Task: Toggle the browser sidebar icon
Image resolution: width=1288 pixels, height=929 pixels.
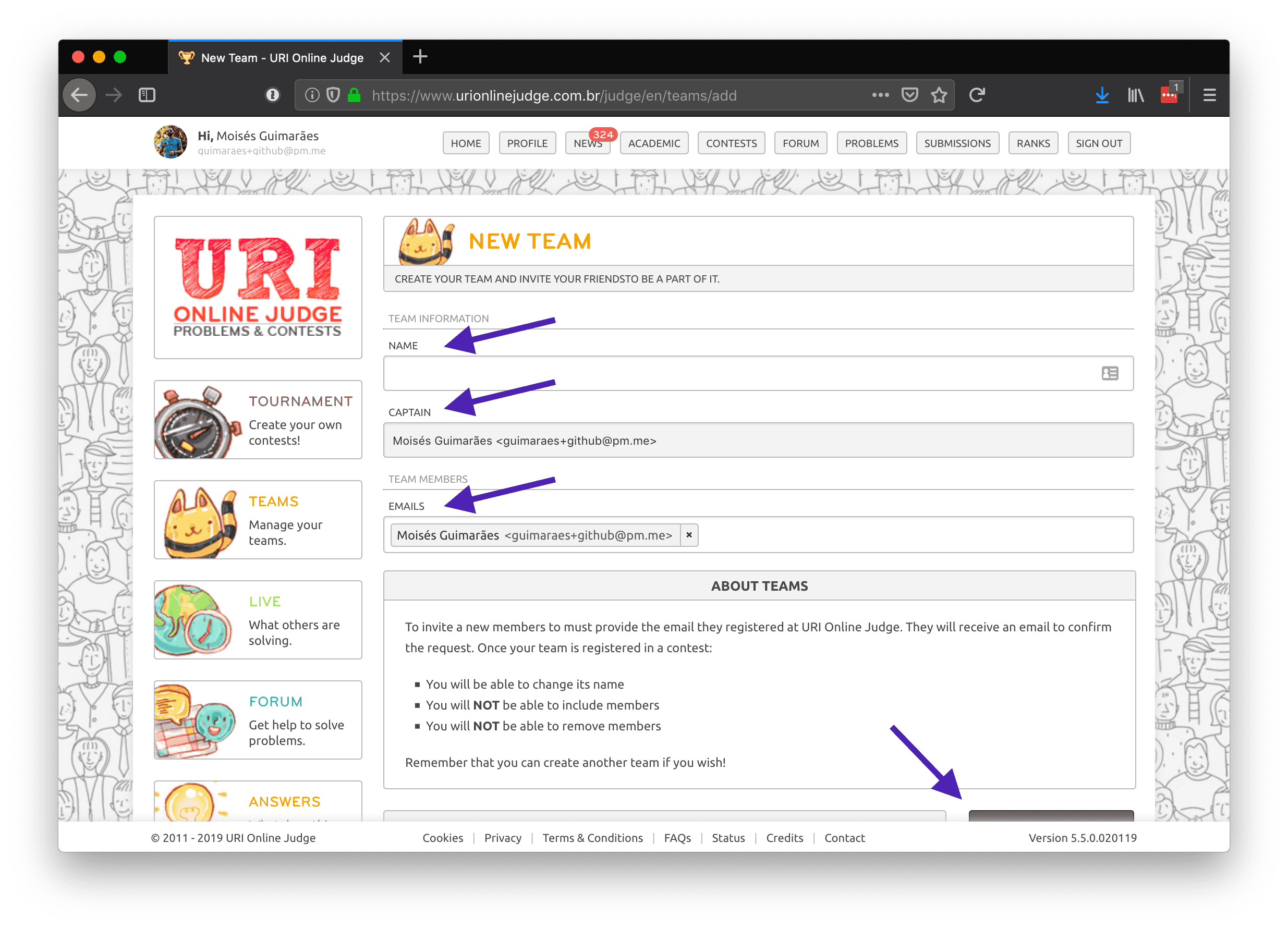Action: click(147, 95)
